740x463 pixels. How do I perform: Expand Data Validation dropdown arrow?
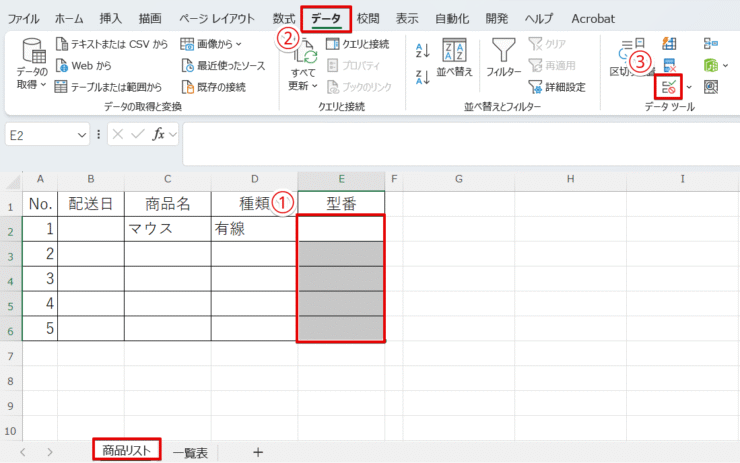click(689, 87)
